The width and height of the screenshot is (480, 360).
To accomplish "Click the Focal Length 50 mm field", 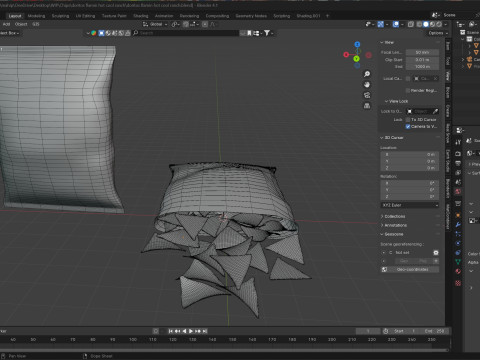I will pyautogui.click(x=422, y=52).
